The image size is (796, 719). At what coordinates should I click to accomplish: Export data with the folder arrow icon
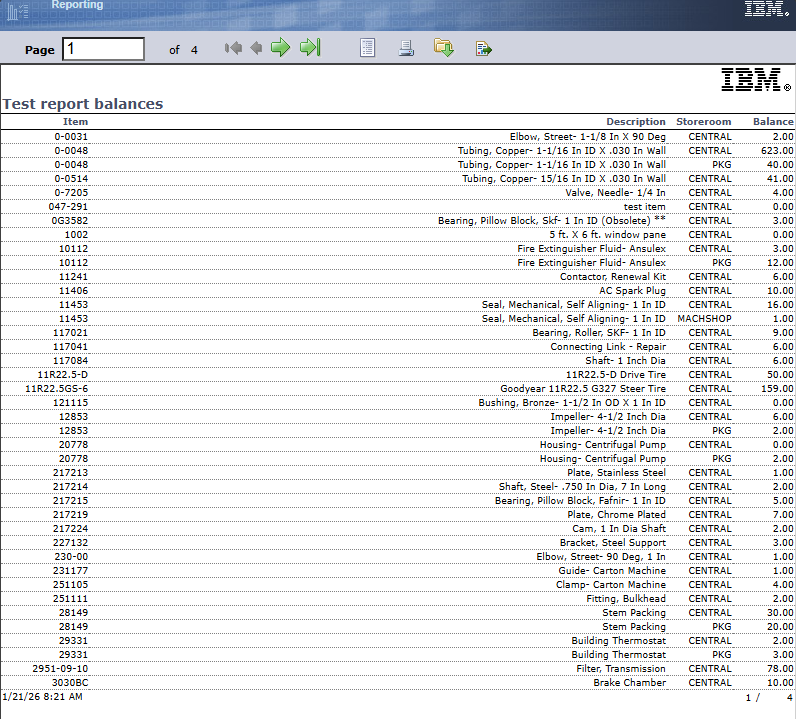444,48
